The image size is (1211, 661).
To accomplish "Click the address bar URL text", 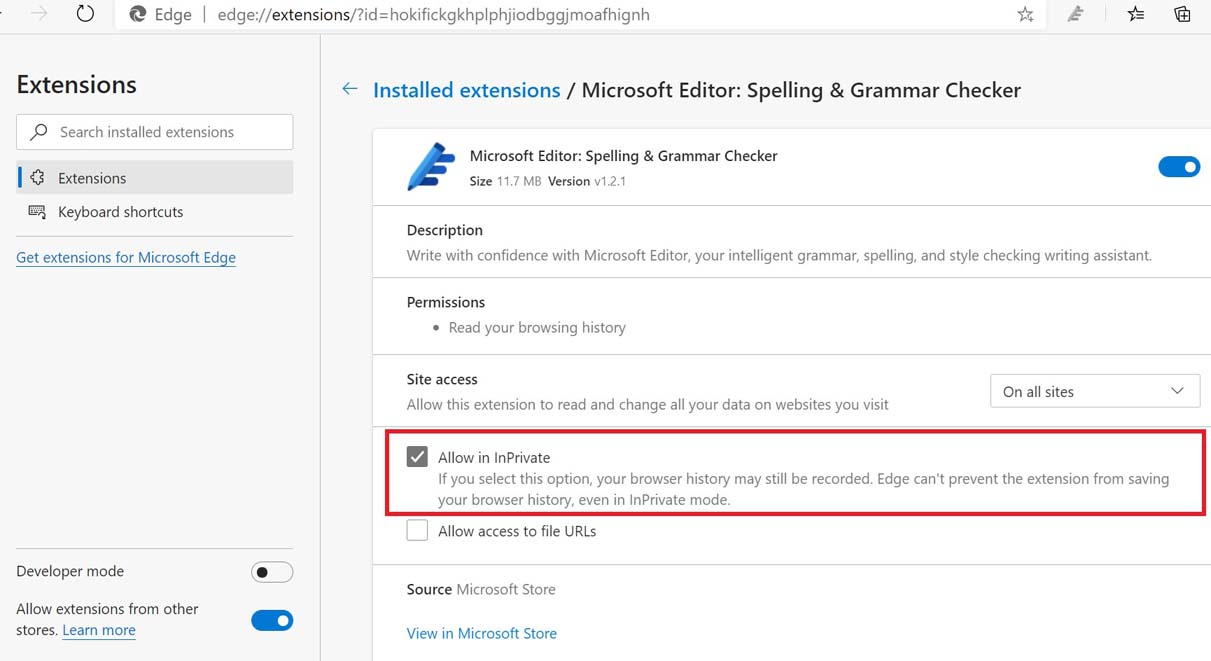I will pyautogui.click(x=434, y=14).
